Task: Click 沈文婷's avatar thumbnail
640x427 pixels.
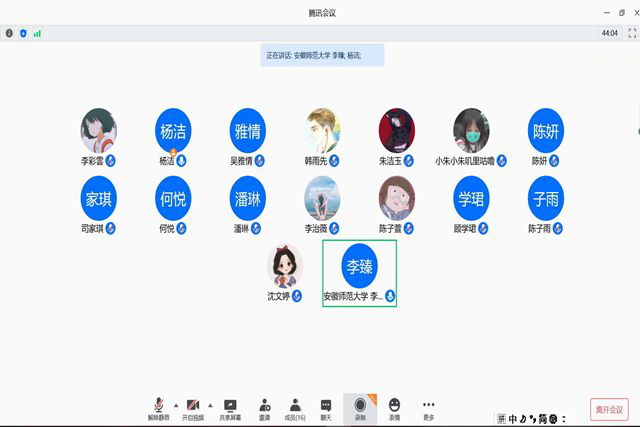Action: click(285, 266)
